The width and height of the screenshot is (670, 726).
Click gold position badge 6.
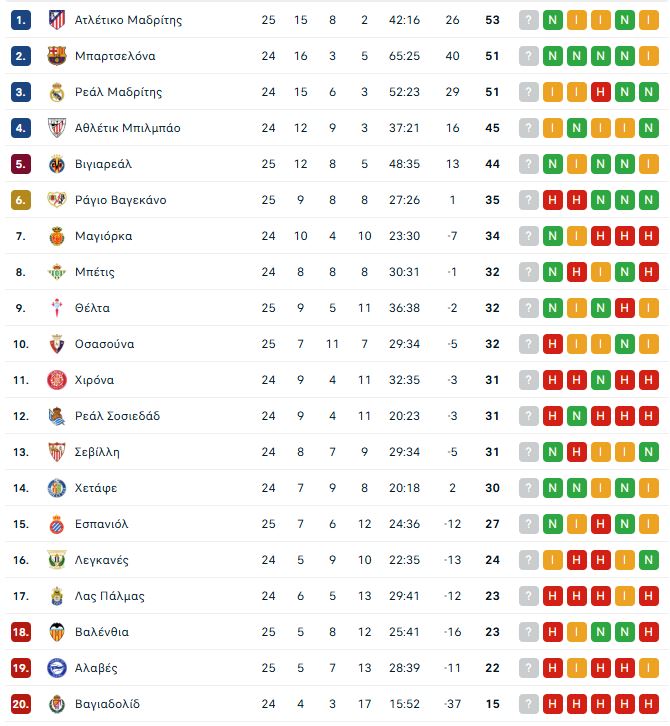point(21,200)
